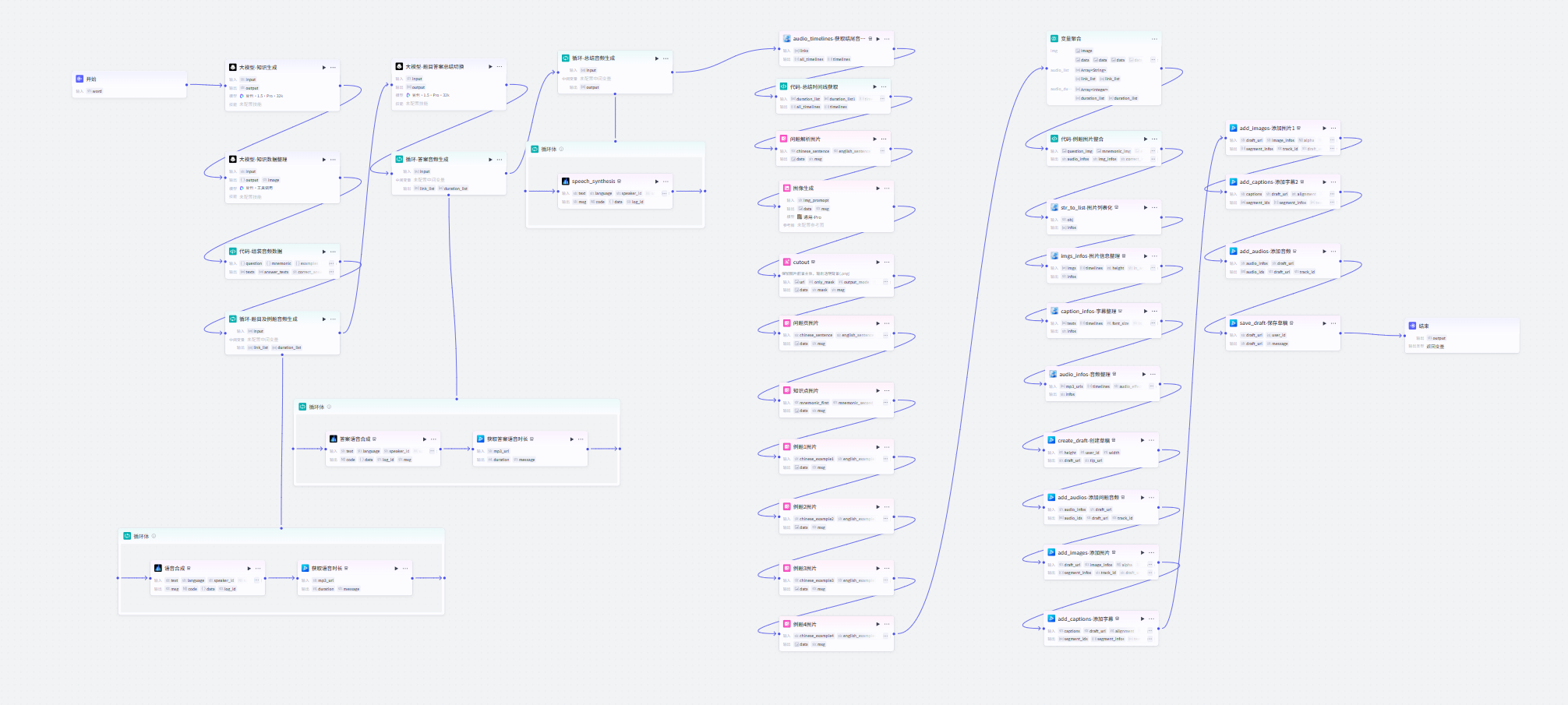The height and width of the screenshot is (705, 1568).
Task: Expand hidden inputs on 代码-组装音频数据 node
Action: point(331,263)
